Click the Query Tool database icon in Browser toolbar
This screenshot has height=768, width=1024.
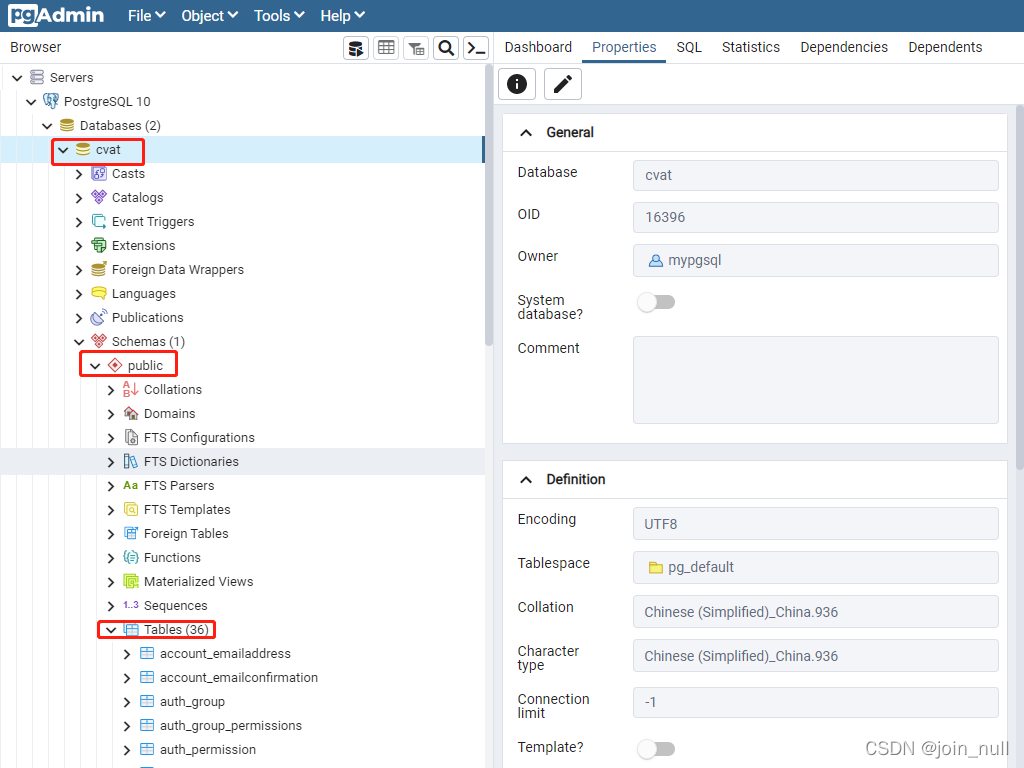point(356,48)
